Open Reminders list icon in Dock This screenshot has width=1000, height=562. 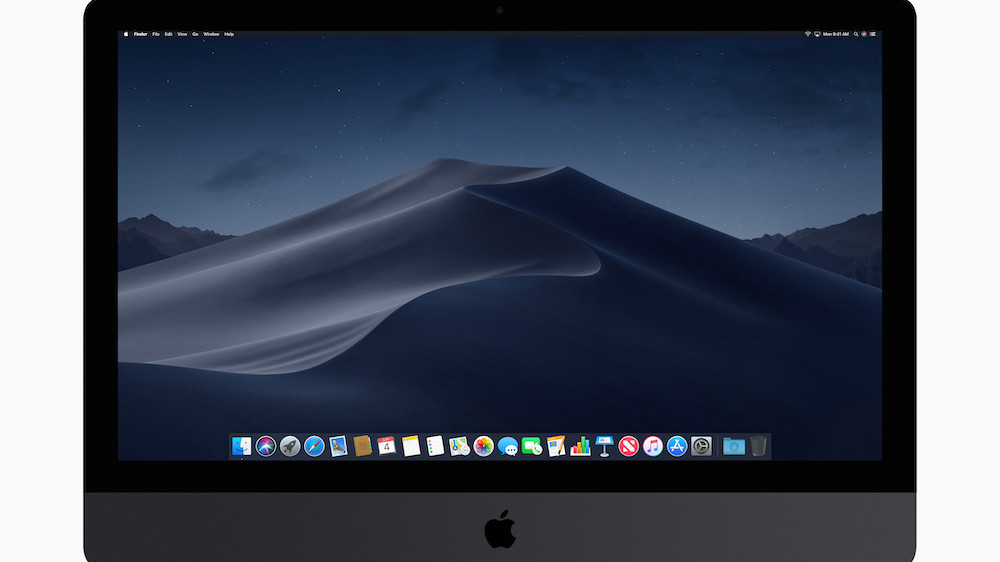[x=435, y=446]
